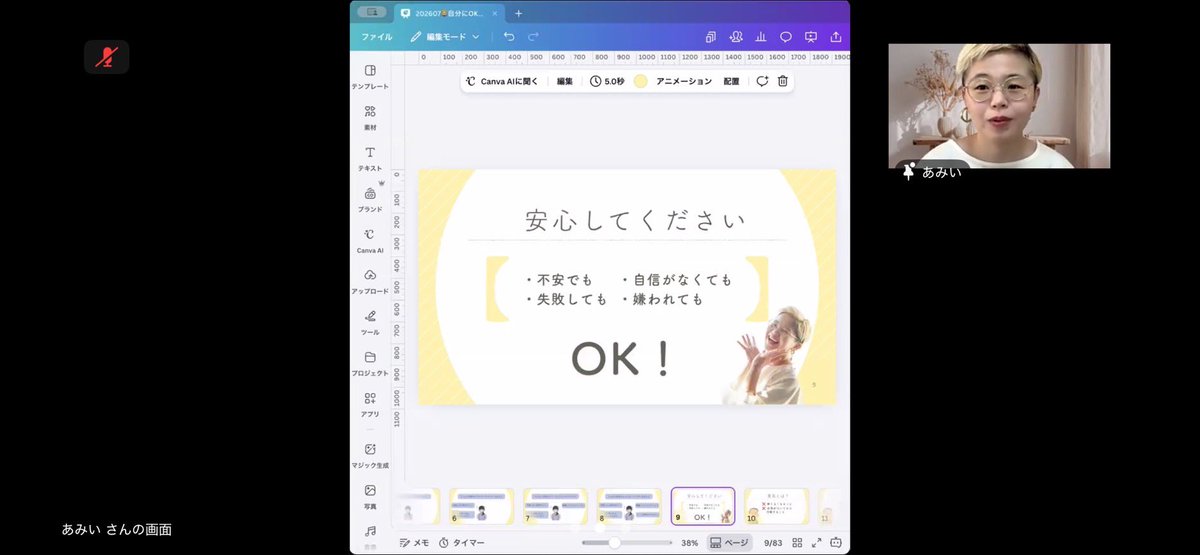Open the ツール (Tools) panel

click(x=370, y=322)
